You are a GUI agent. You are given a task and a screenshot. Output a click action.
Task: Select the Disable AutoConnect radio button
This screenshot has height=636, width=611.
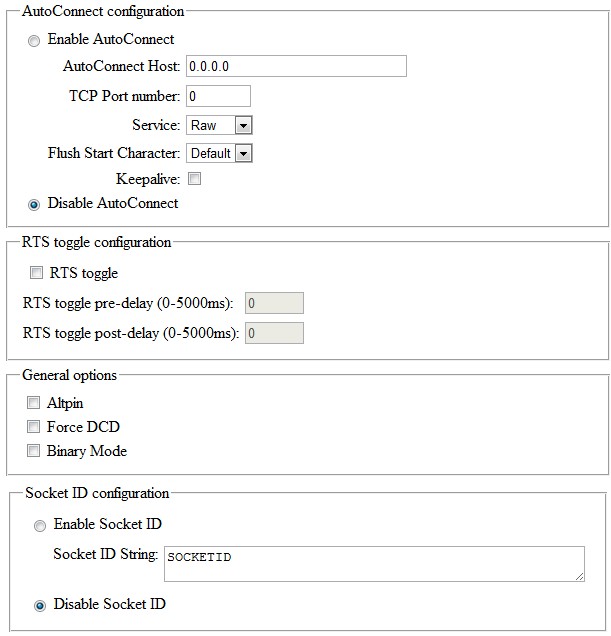(x=34, y=205)
